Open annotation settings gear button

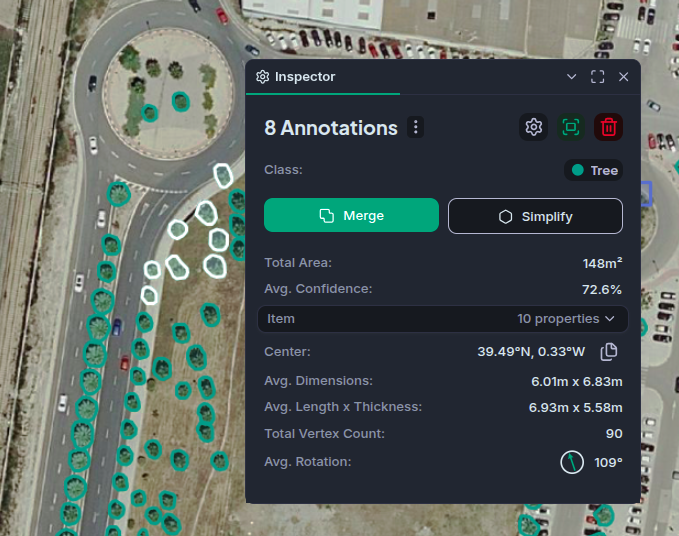(534, 127)
